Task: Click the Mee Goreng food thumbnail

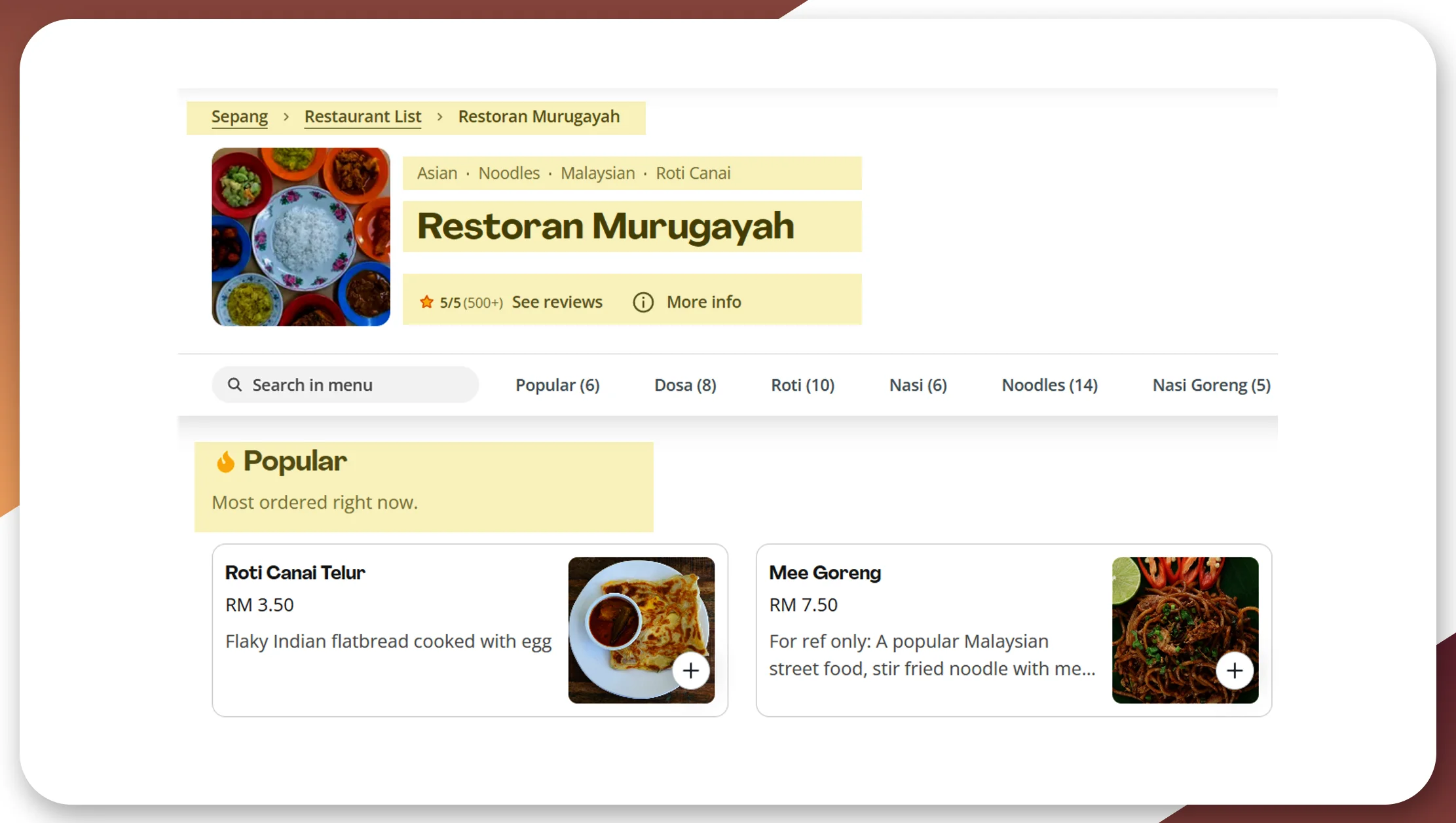Action: (1184, 629)
